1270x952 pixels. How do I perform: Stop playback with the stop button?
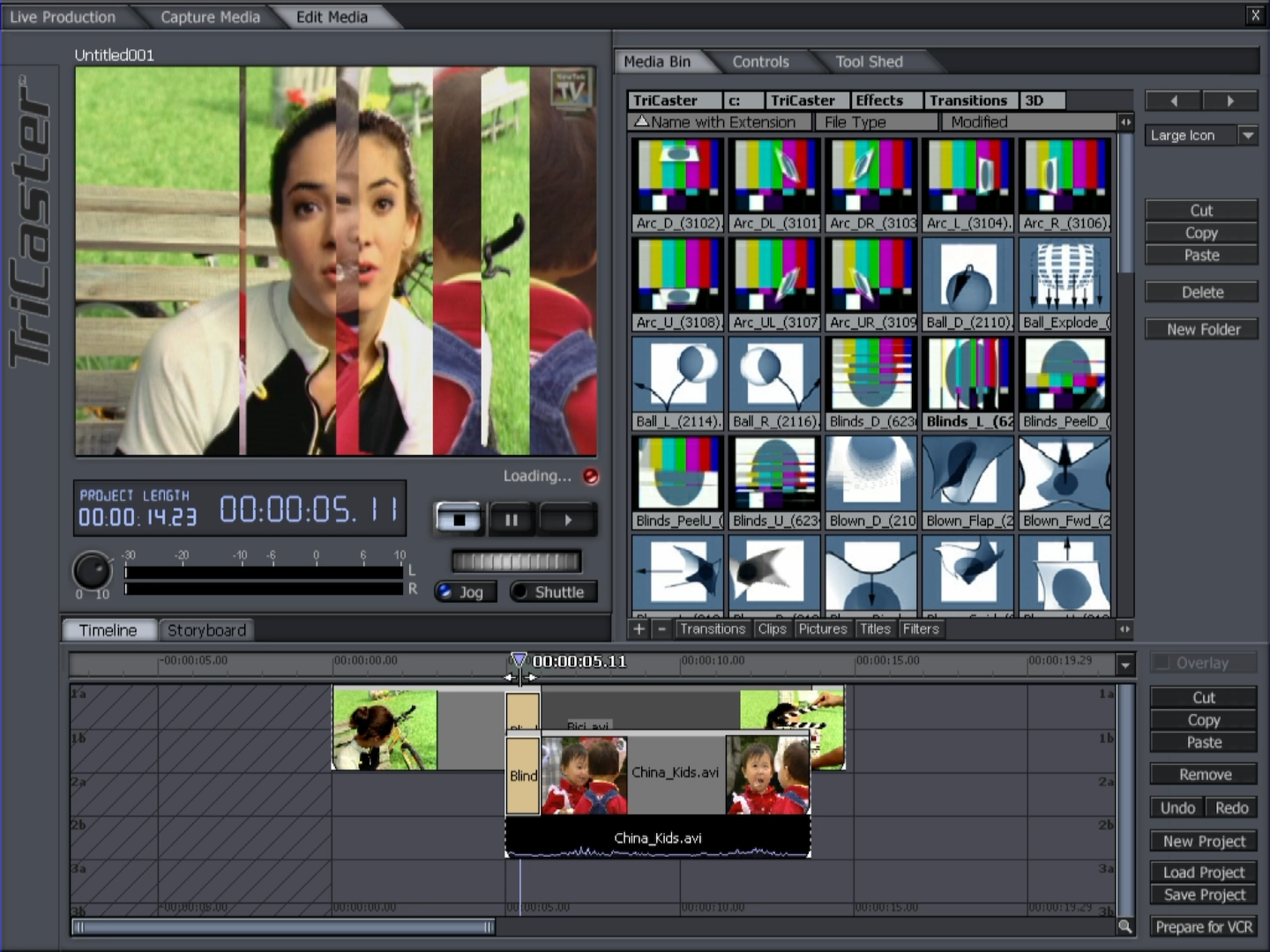coord(459,519)
